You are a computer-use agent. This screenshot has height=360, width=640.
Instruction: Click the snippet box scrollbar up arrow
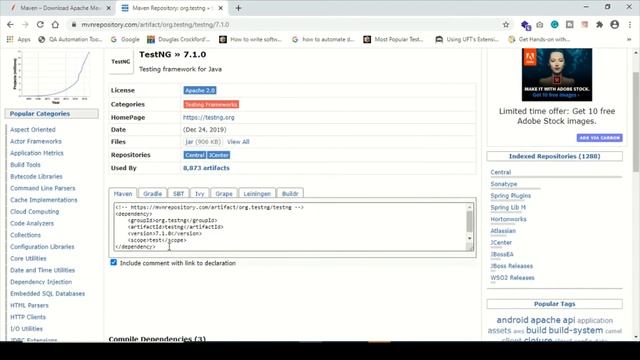[x=469, y=207]
